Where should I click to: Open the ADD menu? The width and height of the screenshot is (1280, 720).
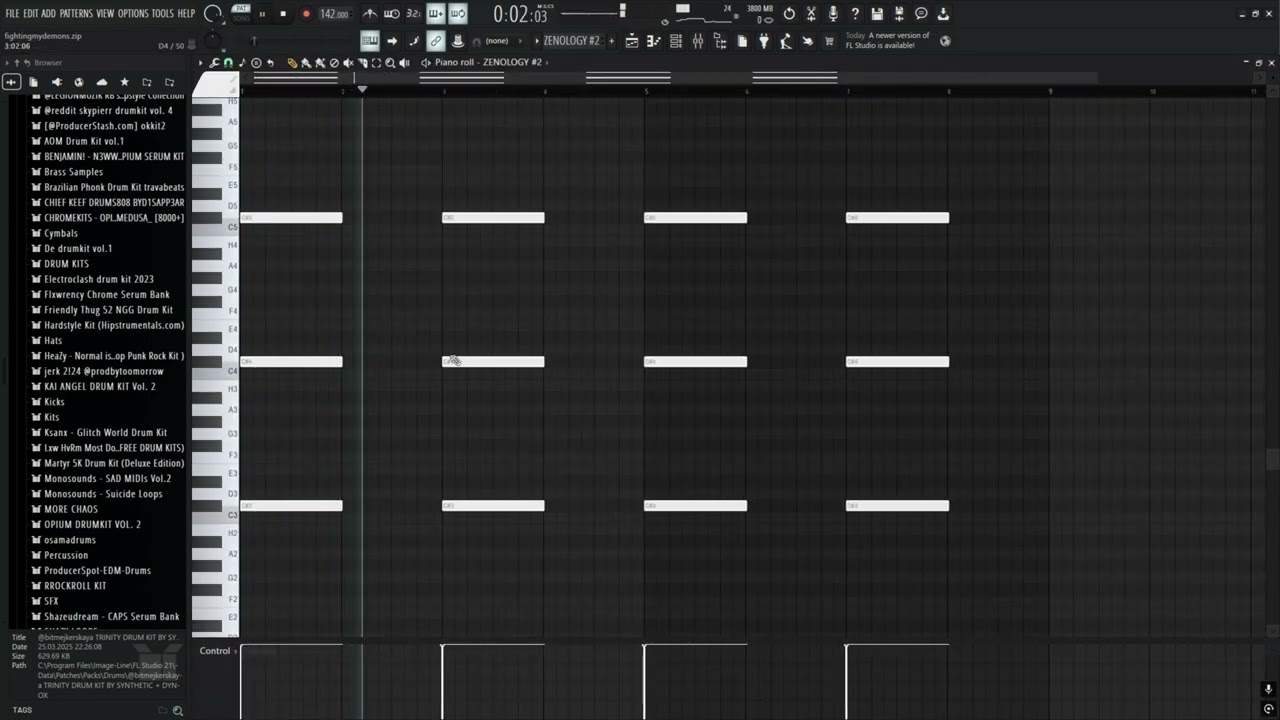coord(48,13)
